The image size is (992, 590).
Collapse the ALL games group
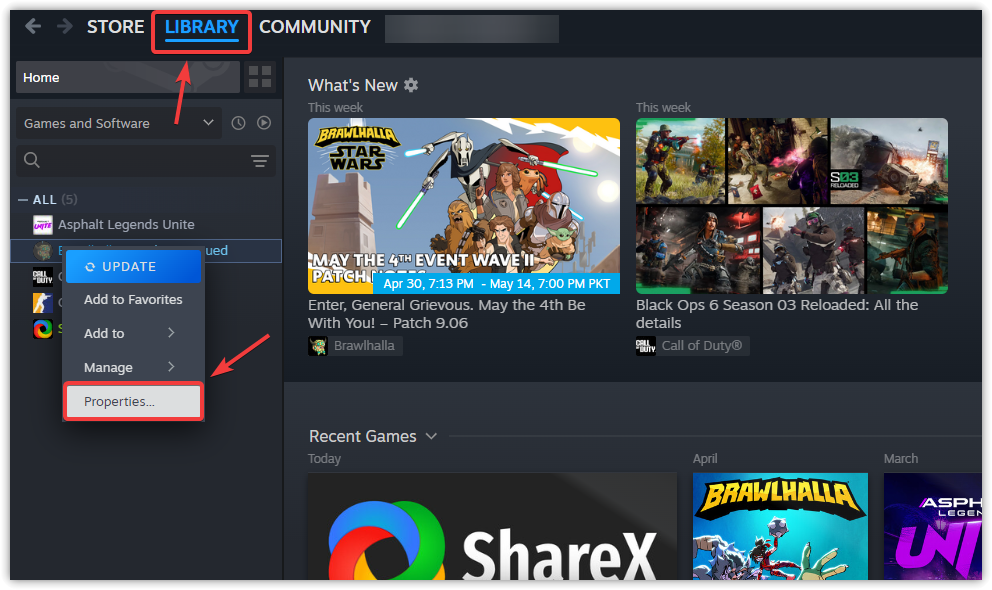(x=21, y=199)
